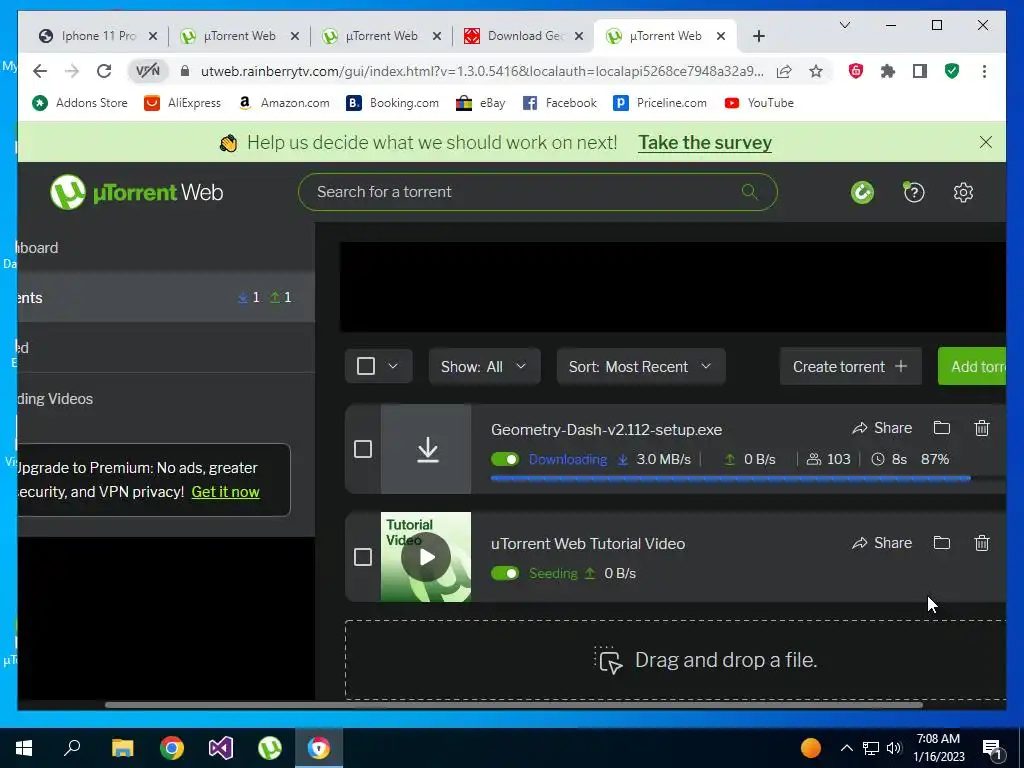Open the Dashboard sidebar item
This screenshot has width=1024, height=768.
pyautogui.click(x=167, y=248)
